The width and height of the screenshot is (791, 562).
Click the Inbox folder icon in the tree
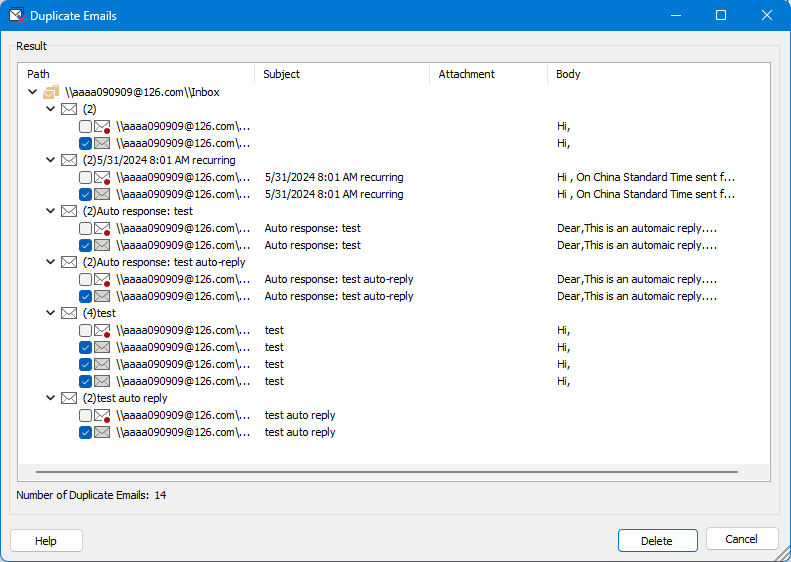tap(51, 92)
